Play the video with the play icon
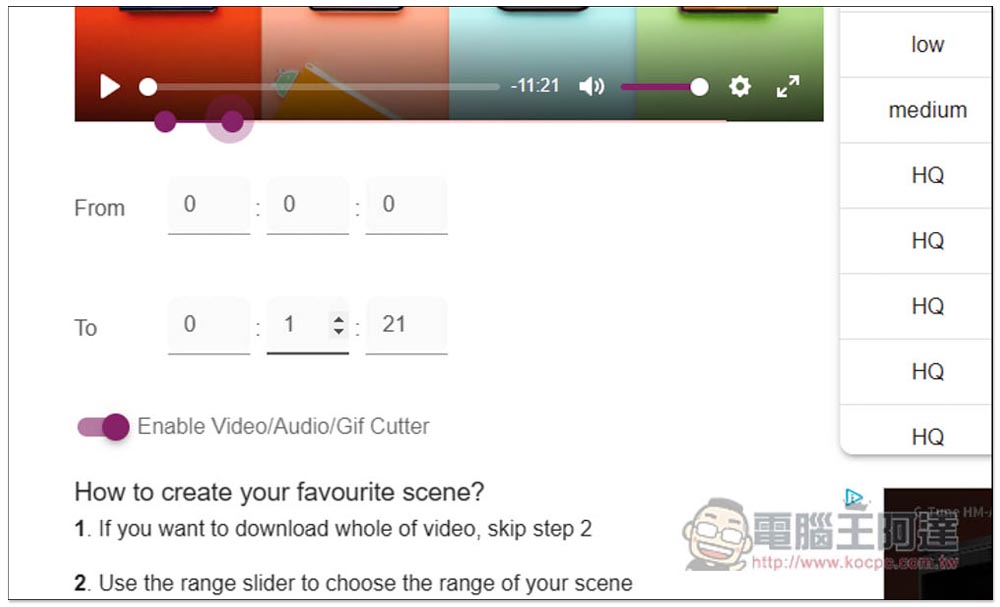The height and width of the screenshot is (607, 1000). [110, 86]
